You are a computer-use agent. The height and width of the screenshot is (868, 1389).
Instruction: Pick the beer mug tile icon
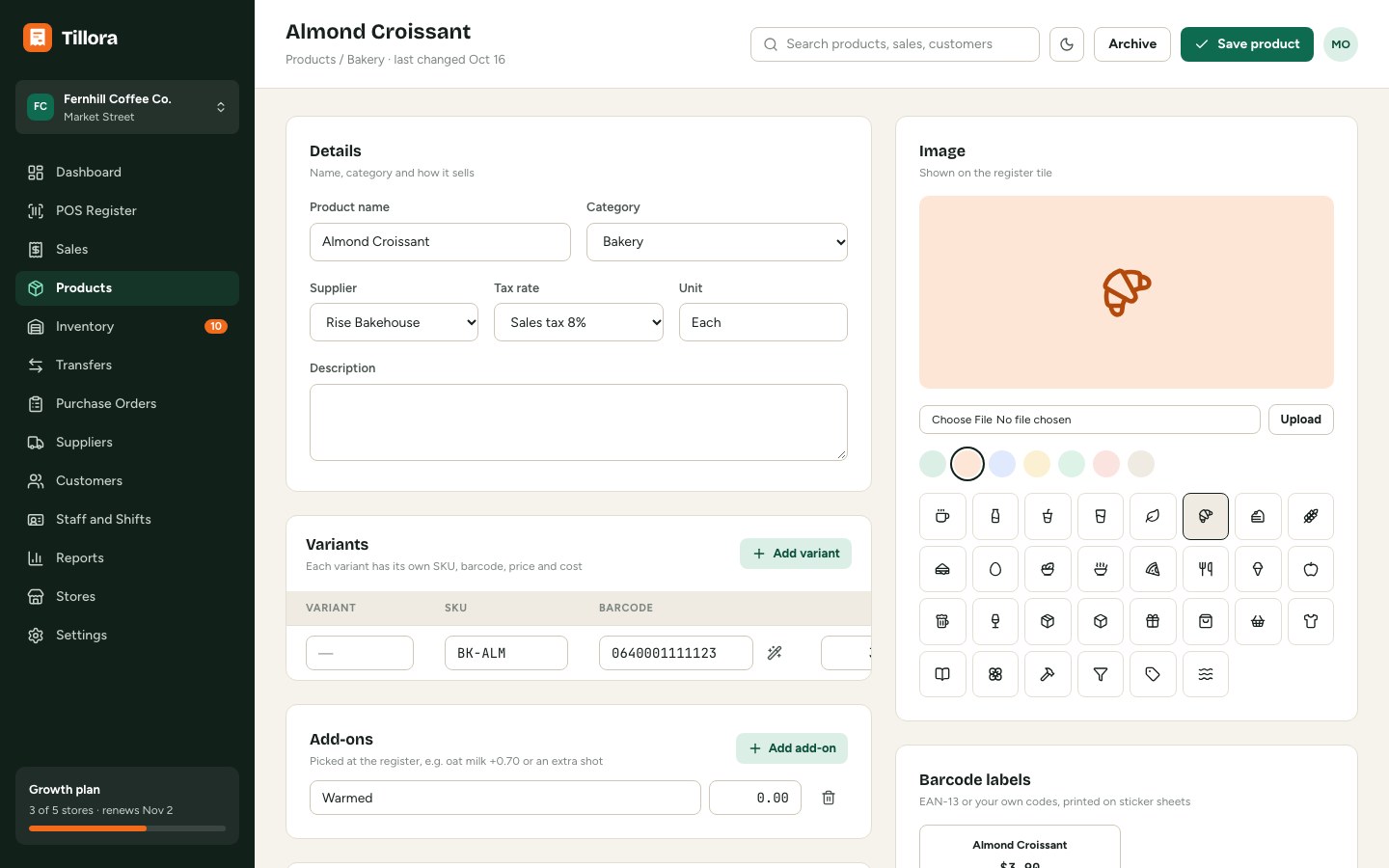point(942,621)
